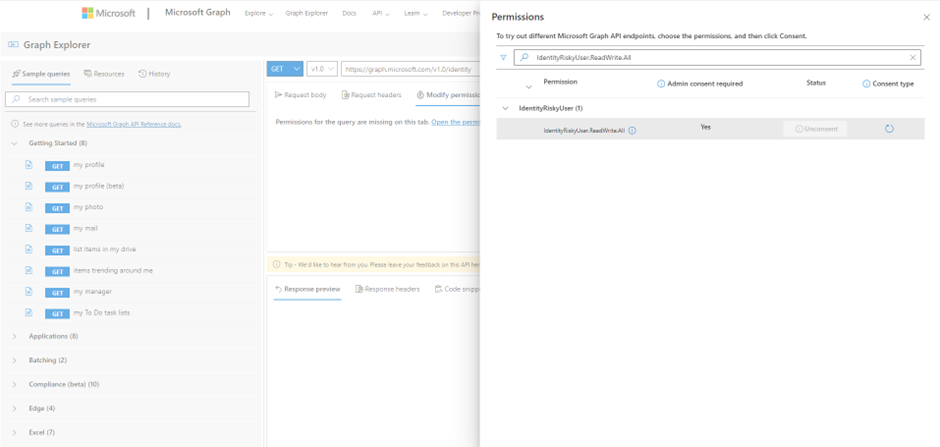Select the items trending around me query

click(x=113, y=270)
